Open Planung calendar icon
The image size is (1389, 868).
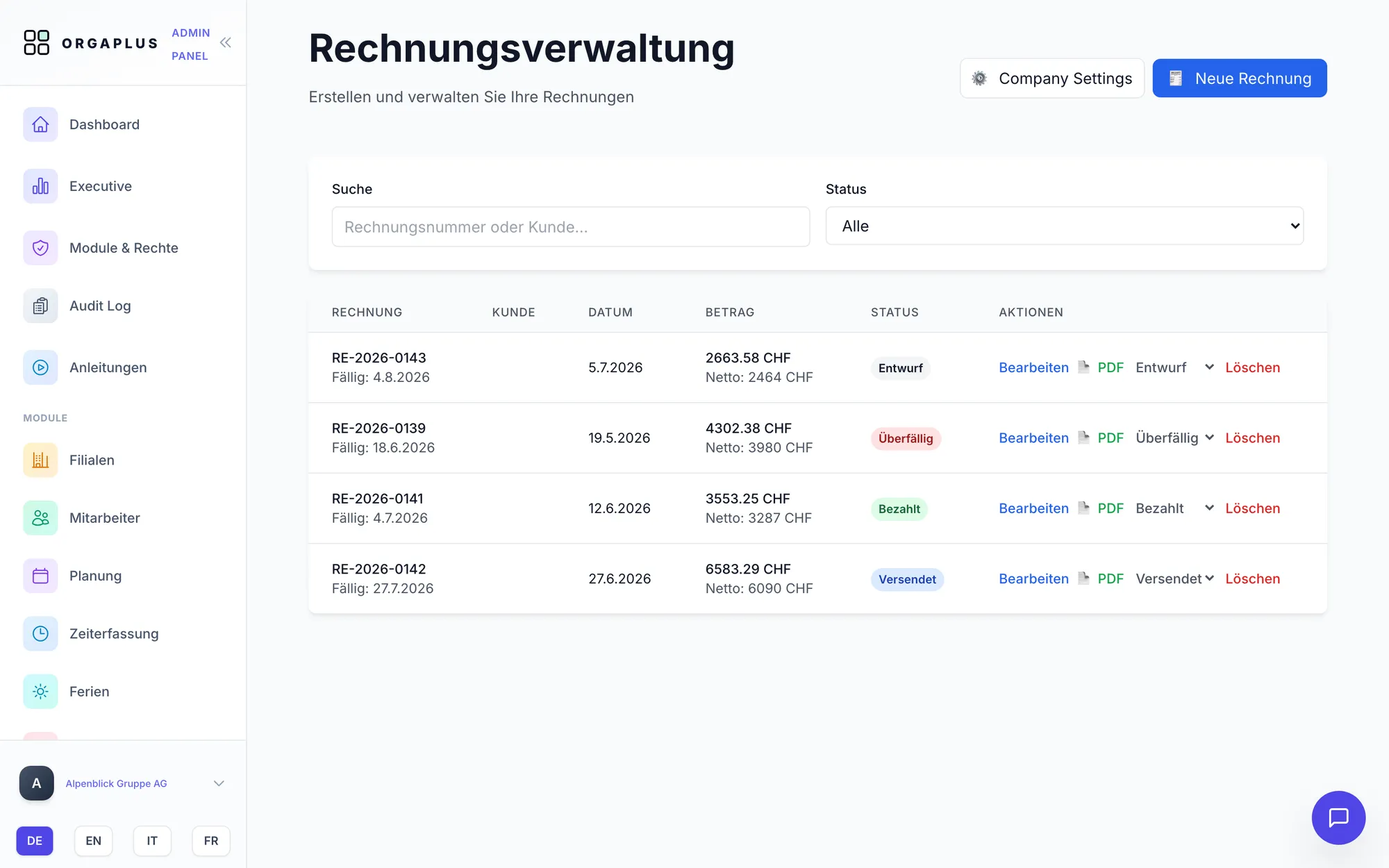coord(40,576)
